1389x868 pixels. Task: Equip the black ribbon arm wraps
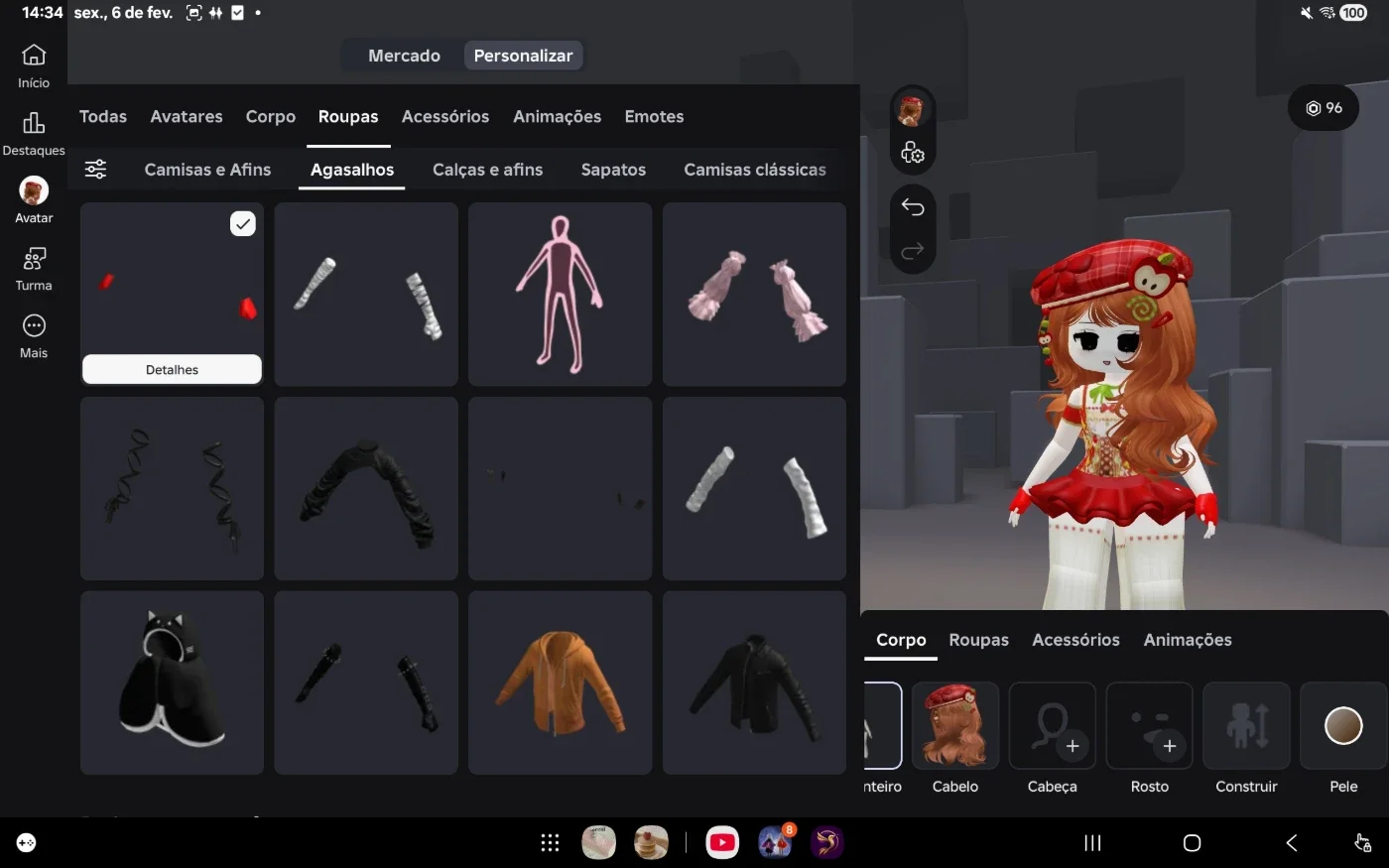[x=172, y=489]
